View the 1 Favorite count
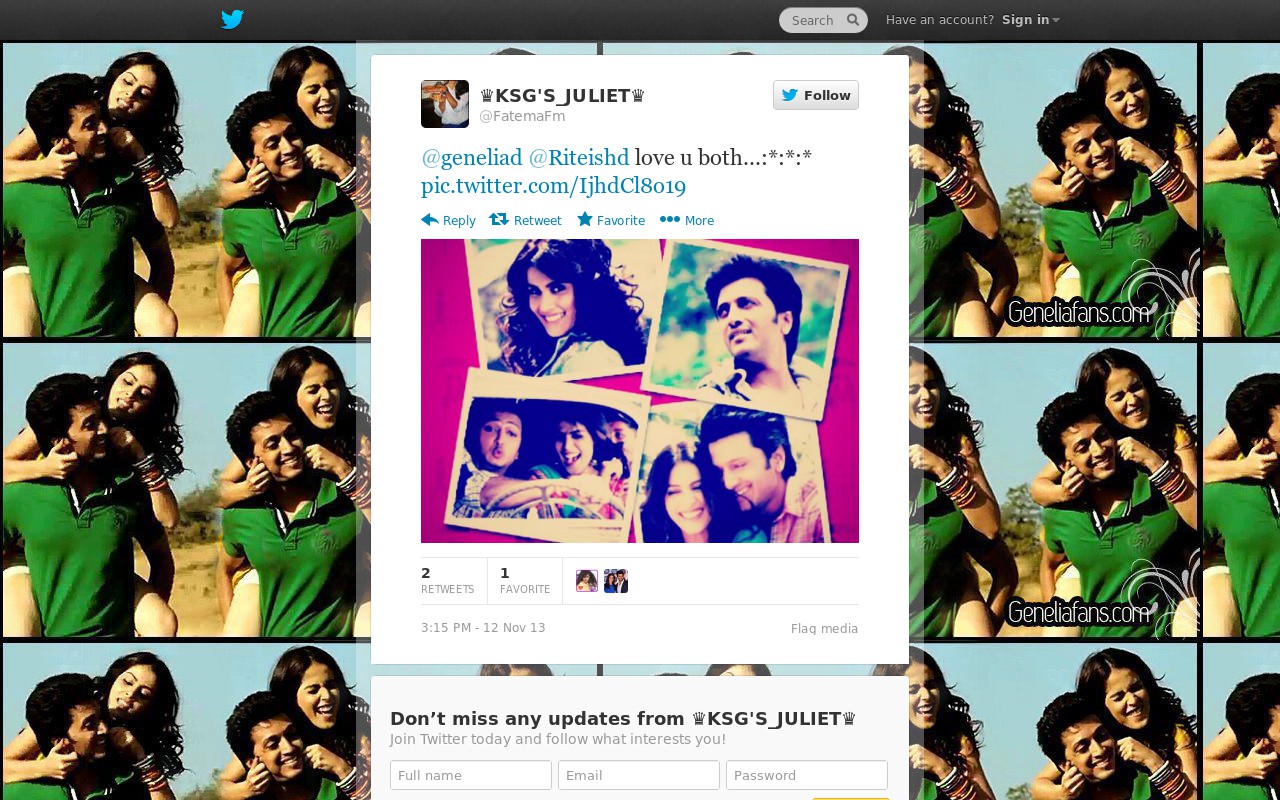Image resolution: width=1280 pixels, height=800 pixels. pos(525,580)
